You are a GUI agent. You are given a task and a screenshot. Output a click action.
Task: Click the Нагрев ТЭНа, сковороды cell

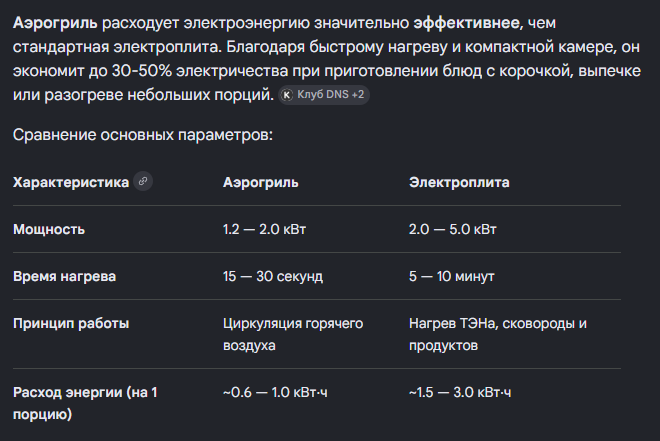coord(498,335)
